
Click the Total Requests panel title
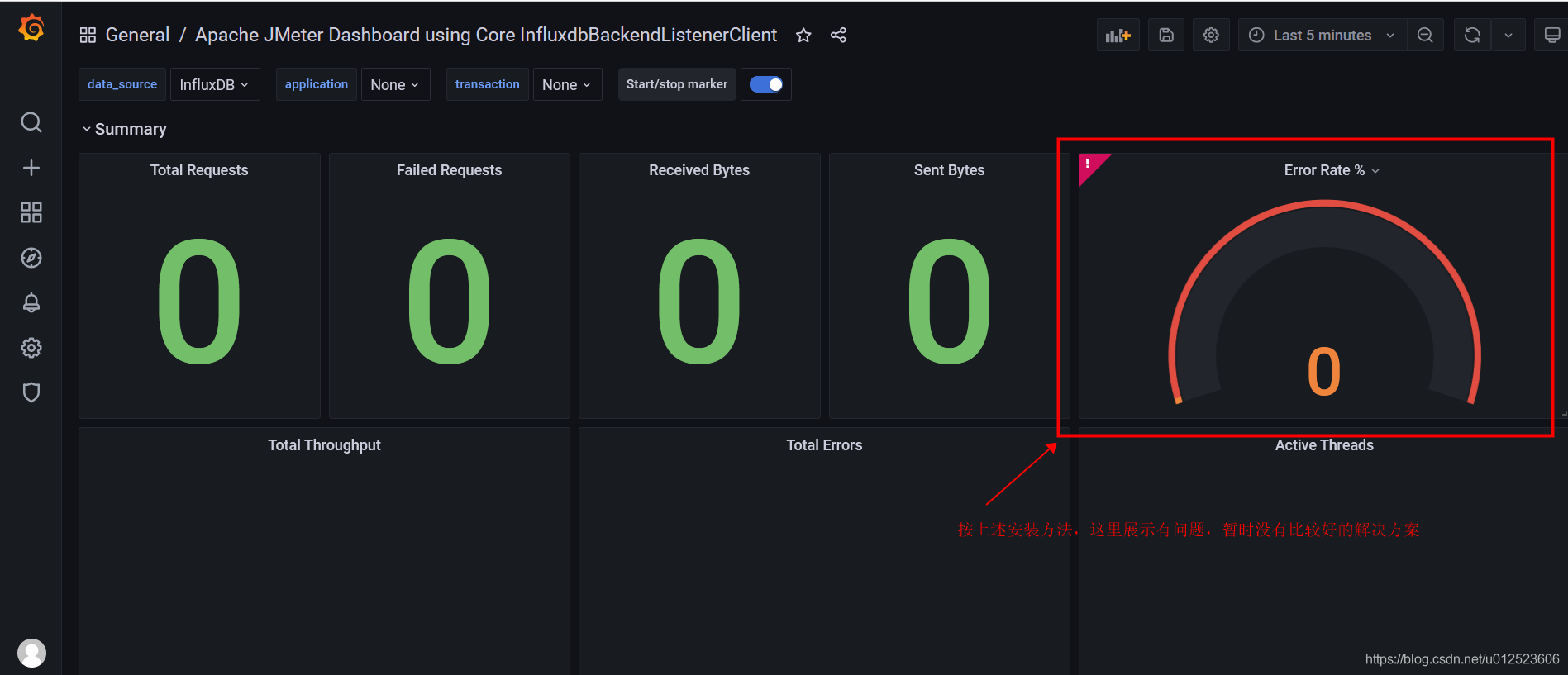199,169
